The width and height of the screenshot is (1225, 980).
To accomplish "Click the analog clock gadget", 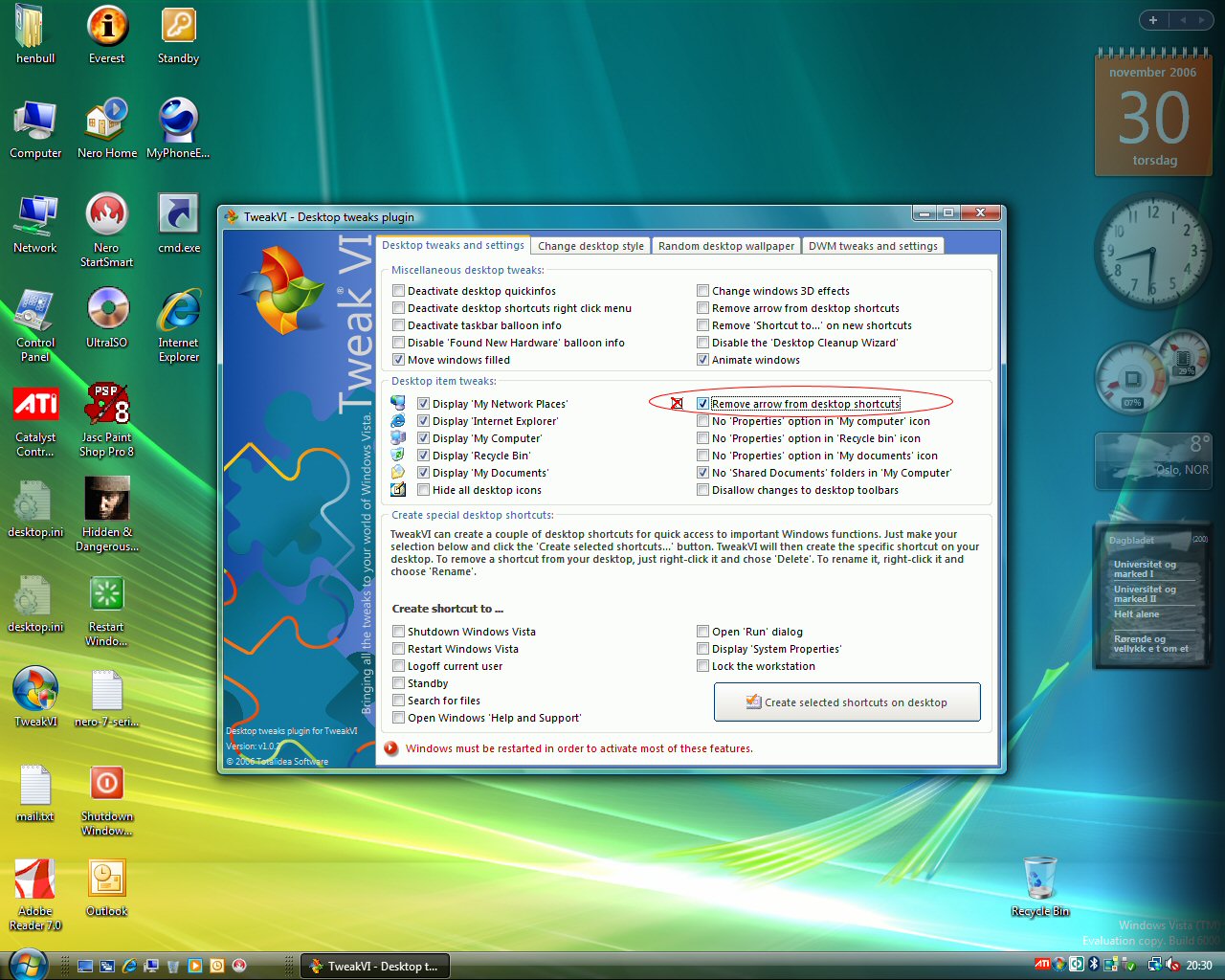I will [x=1152, y=251].
